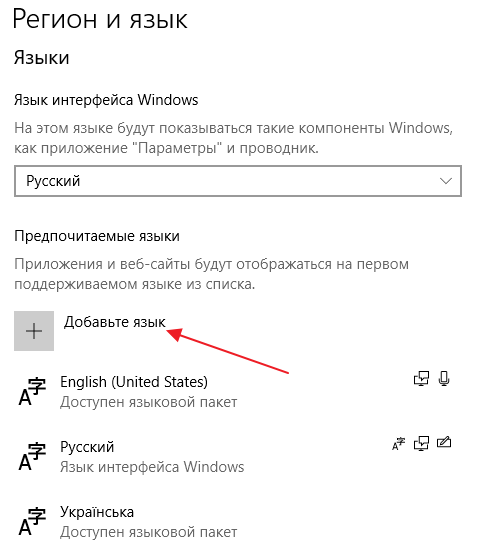The image size is (482, 560).
Task: Click the microphone speech icon in the English row
Action: (444, 379)
